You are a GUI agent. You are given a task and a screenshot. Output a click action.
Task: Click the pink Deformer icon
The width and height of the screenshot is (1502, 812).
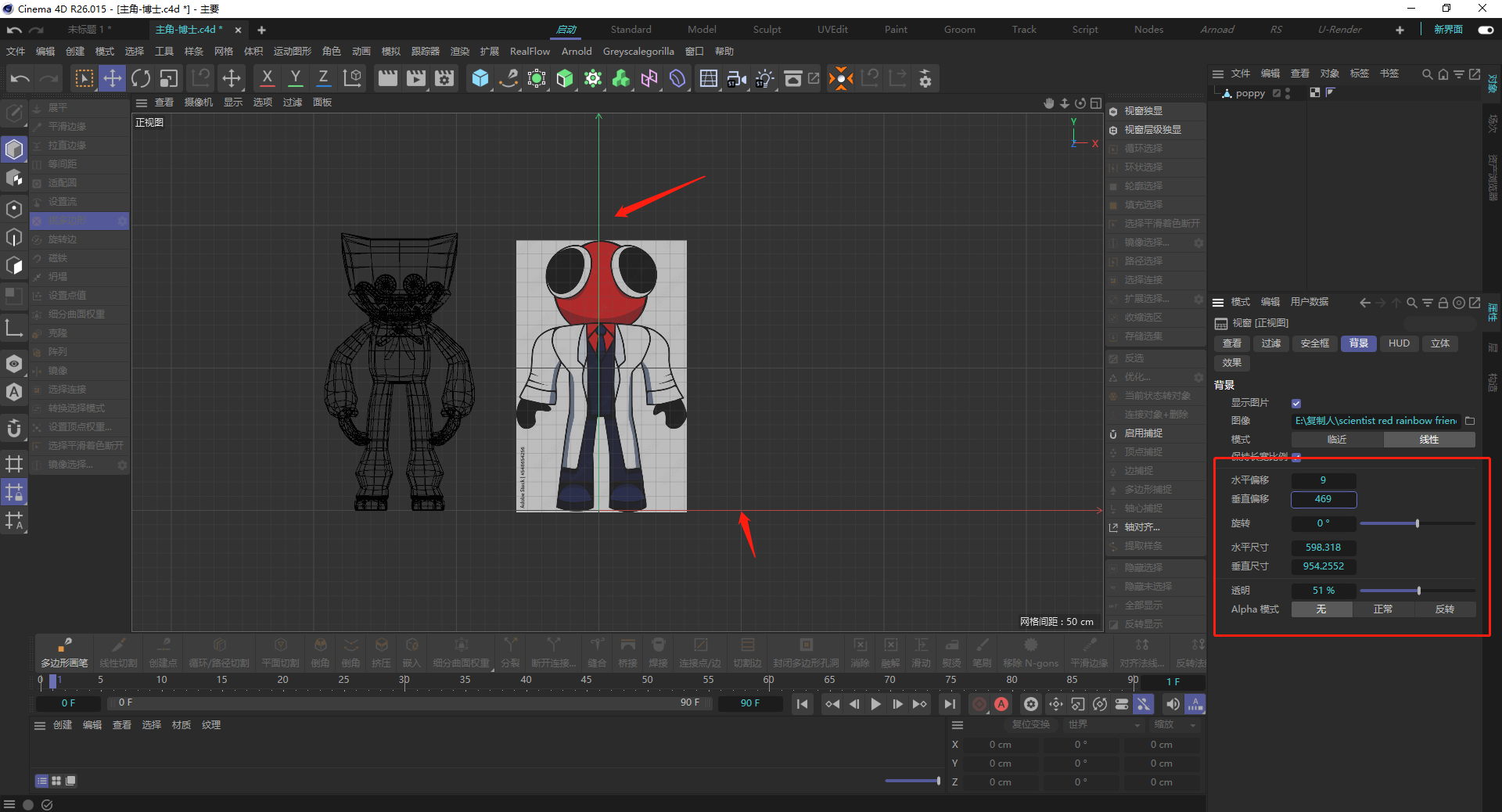[649, 78]
